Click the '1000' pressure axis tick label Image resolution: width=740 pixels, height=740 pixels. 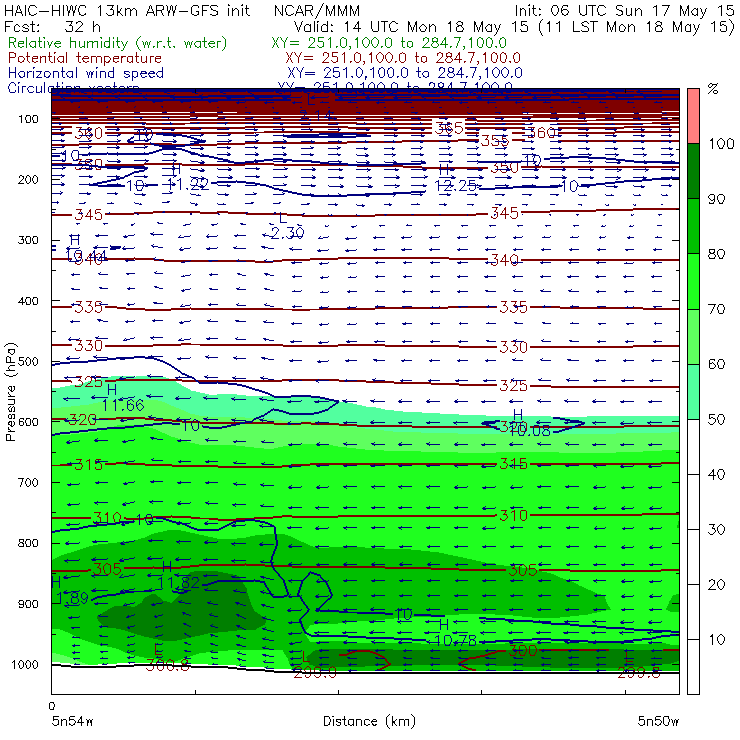[25, 664]
